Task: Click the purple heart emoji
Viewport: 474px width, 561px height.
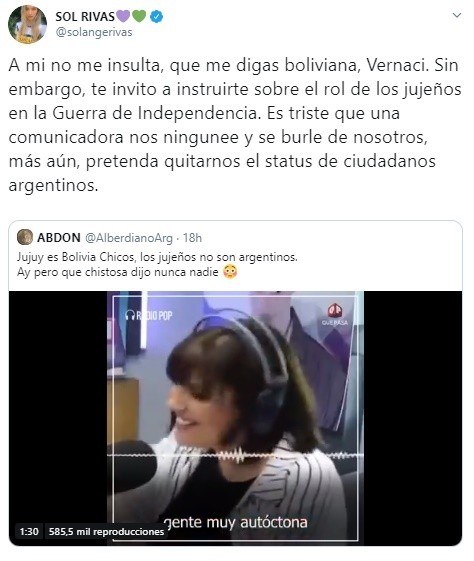Action: [123, 16]
